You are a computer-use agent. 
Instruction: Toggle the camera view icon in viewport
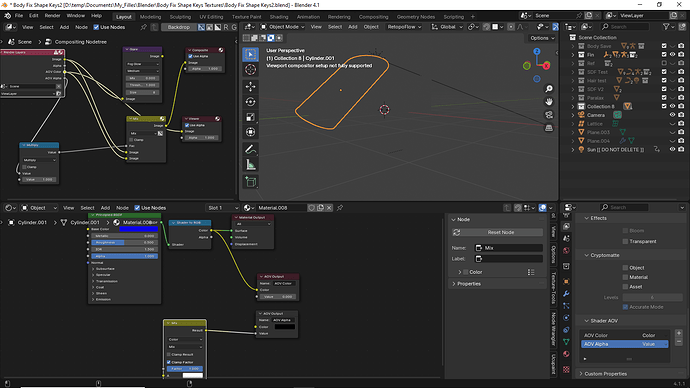pyautogui.click(x=549, y=115)
